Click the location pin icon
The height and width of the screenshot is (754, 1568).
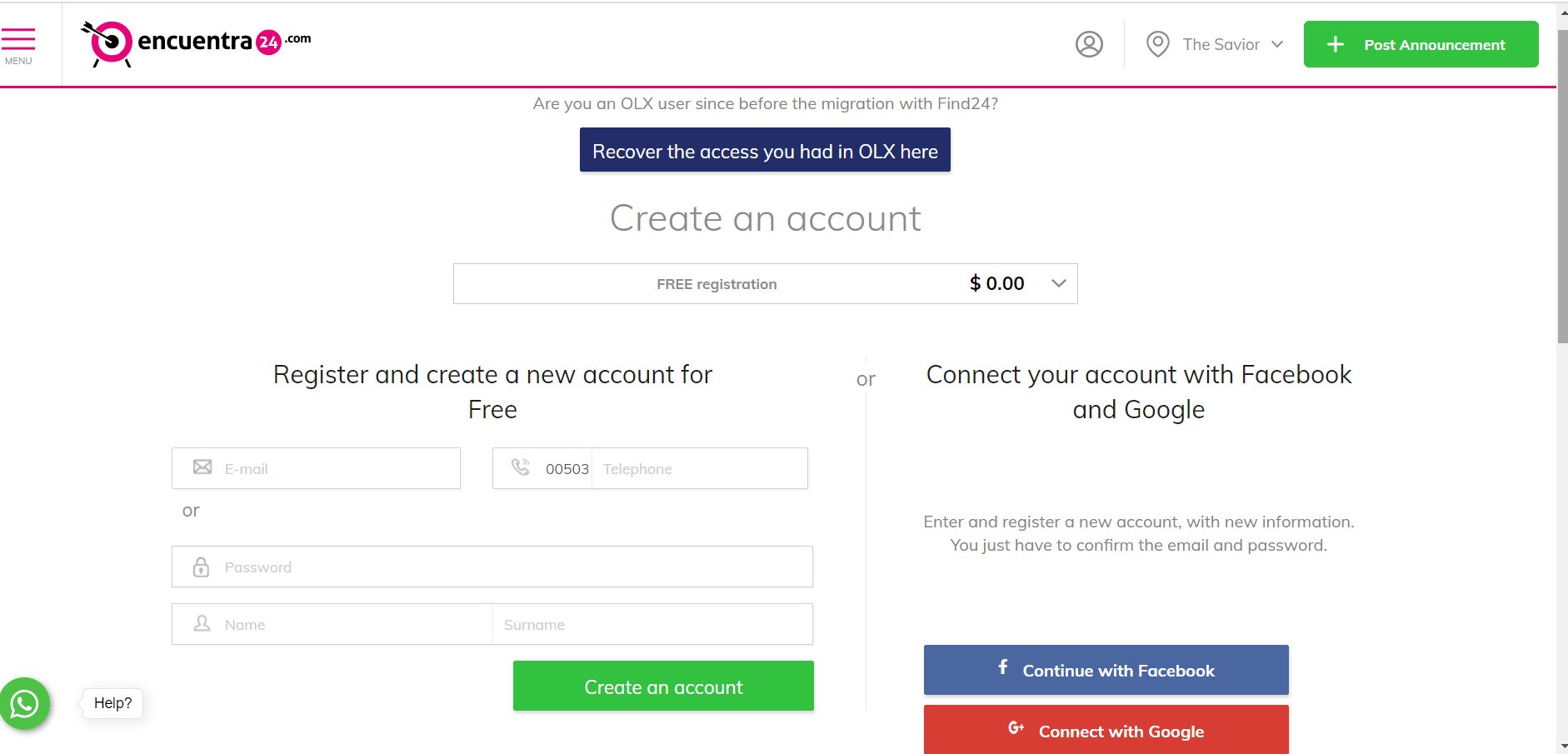(1157, 44)
